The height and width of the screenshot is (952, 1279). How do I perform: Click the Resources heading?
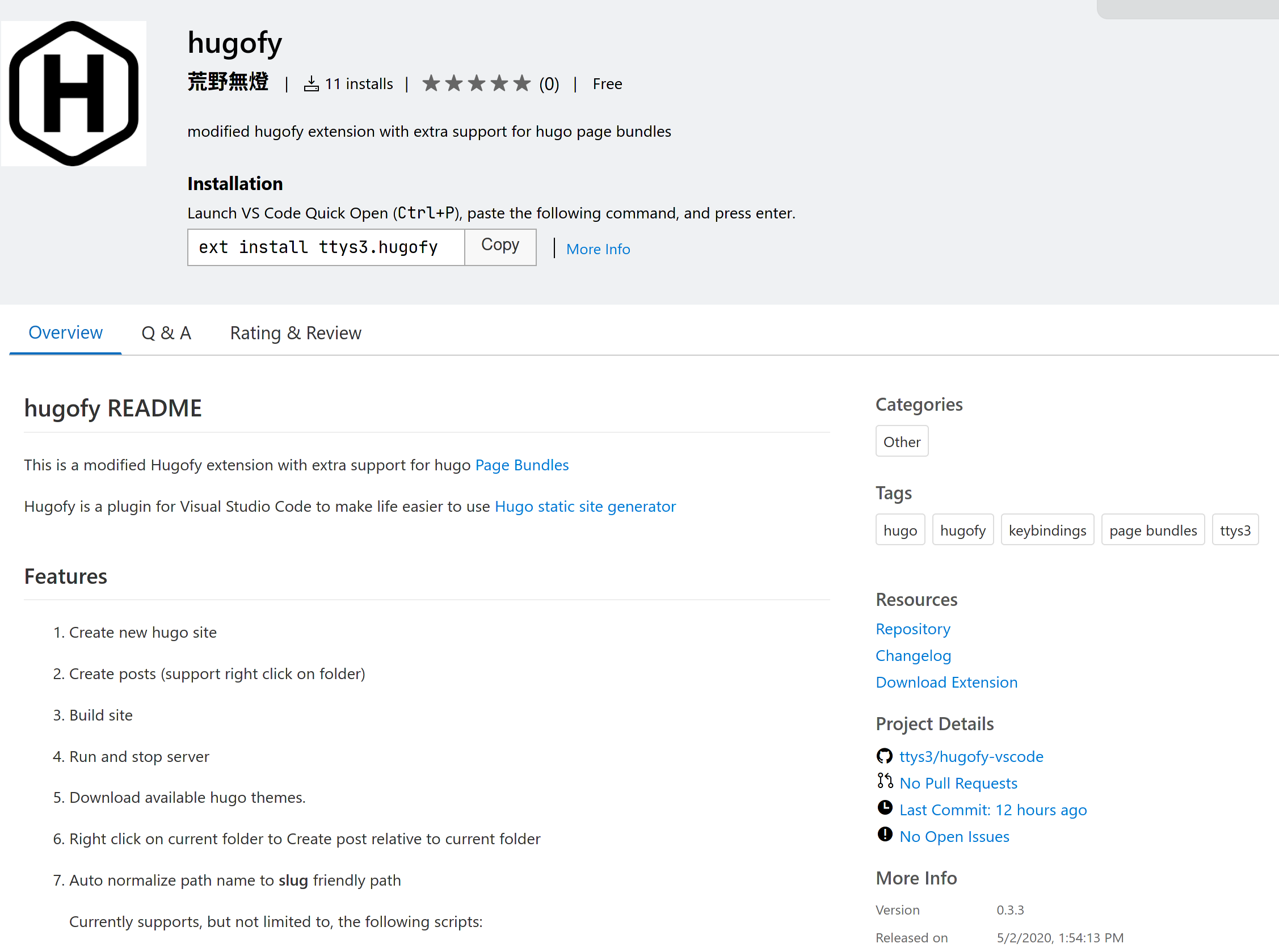point(916,599)
